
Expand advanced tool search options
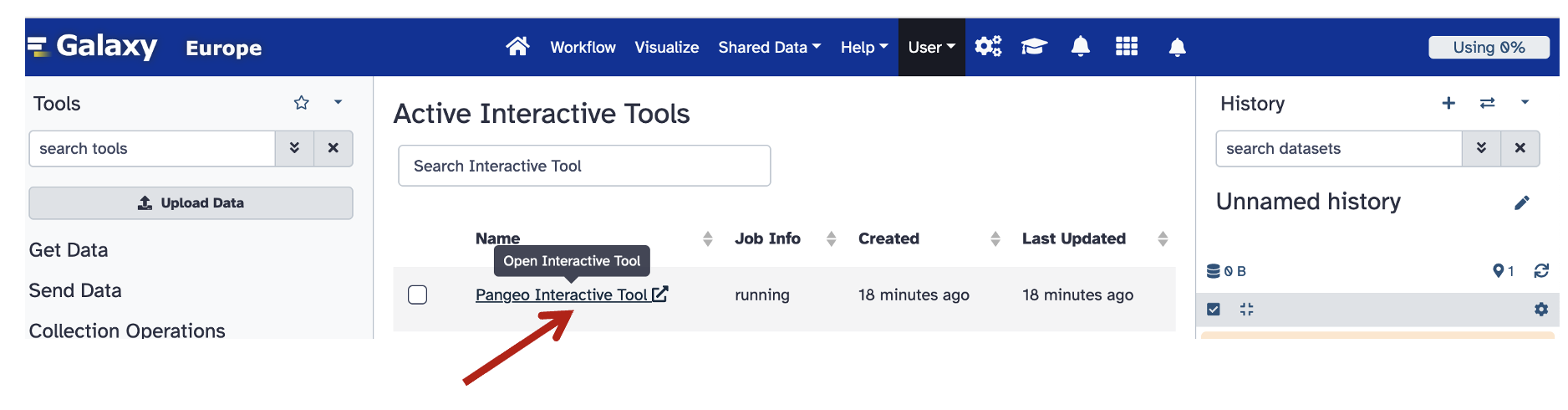[295, 148]
